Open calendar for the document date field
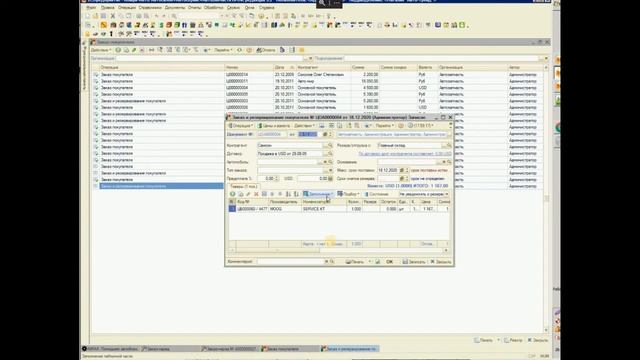Image resolution: width=640 pixels, height=360 pixels. 325,134
